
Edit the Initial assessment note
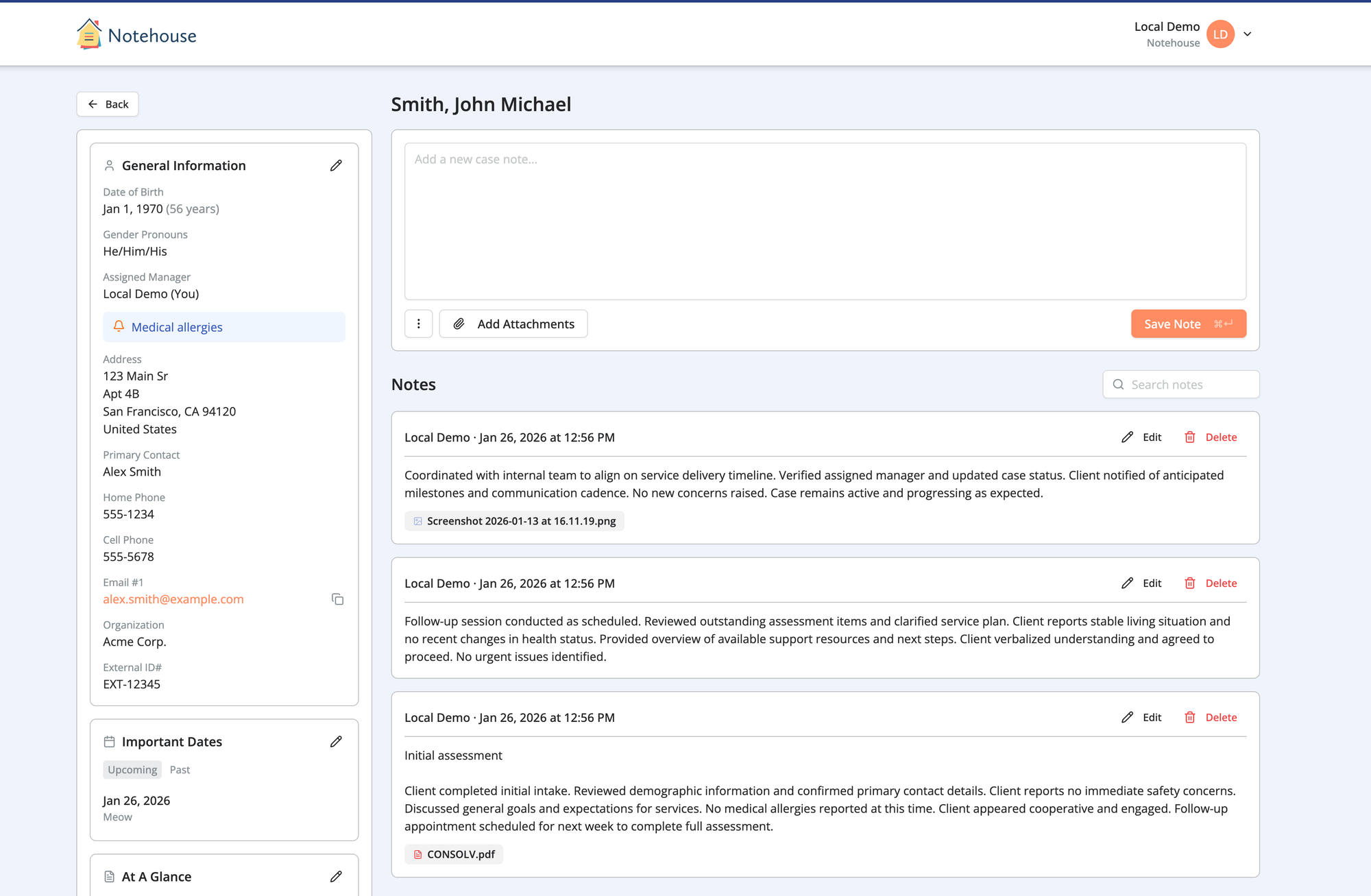(x=1141, y=718)
